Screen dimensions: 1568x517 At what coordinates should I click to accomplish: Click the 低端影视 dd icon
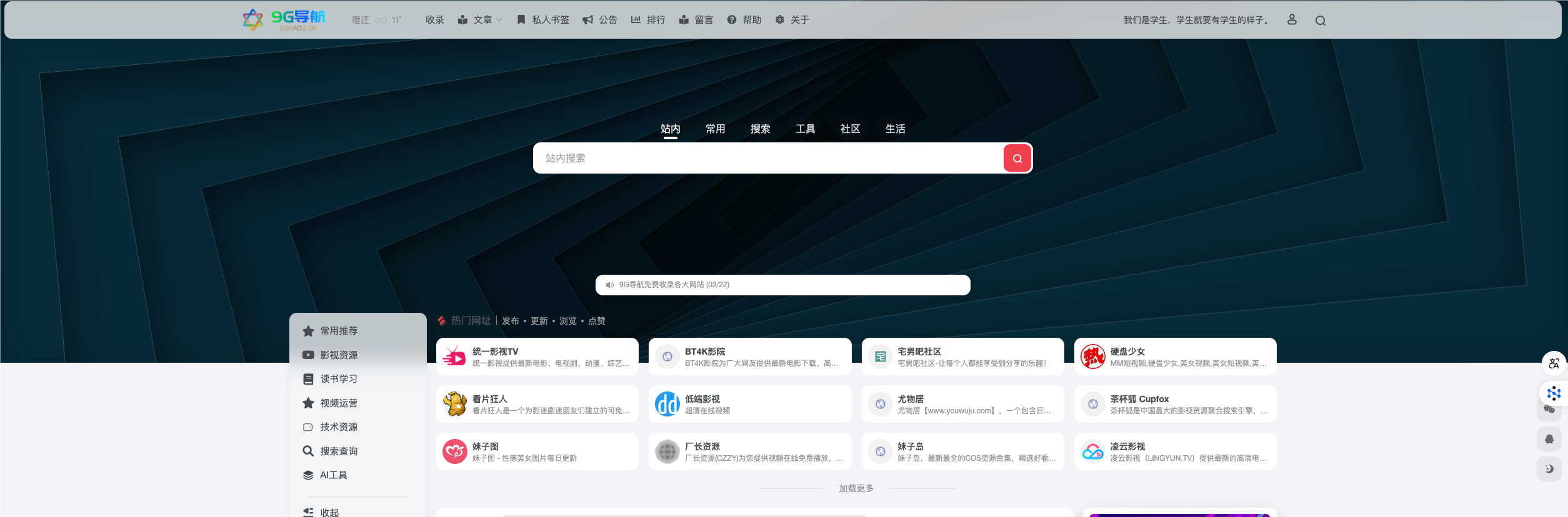(667, 404)
